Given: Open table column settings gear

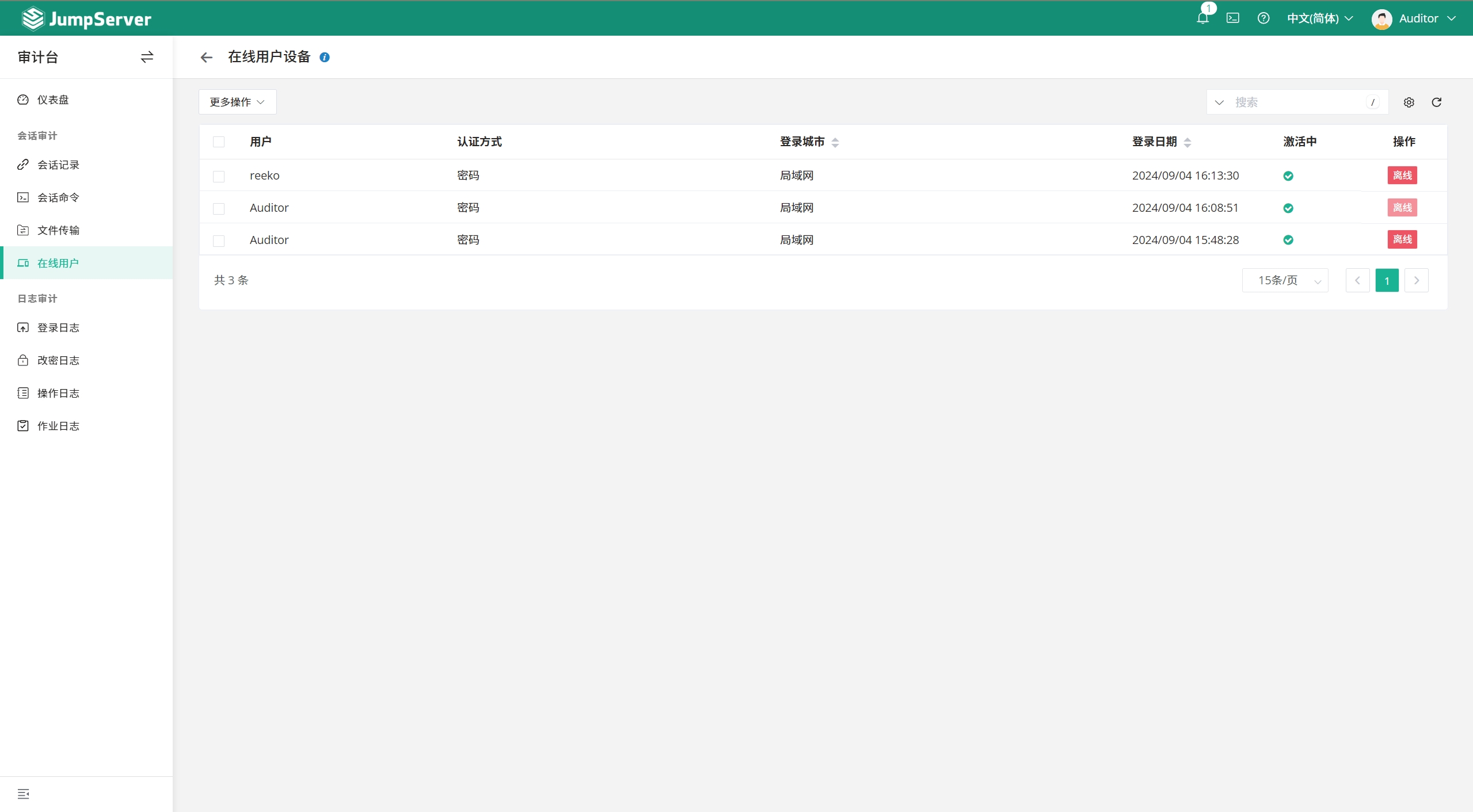Looking at the screenshot, I should click(1409, 102).
